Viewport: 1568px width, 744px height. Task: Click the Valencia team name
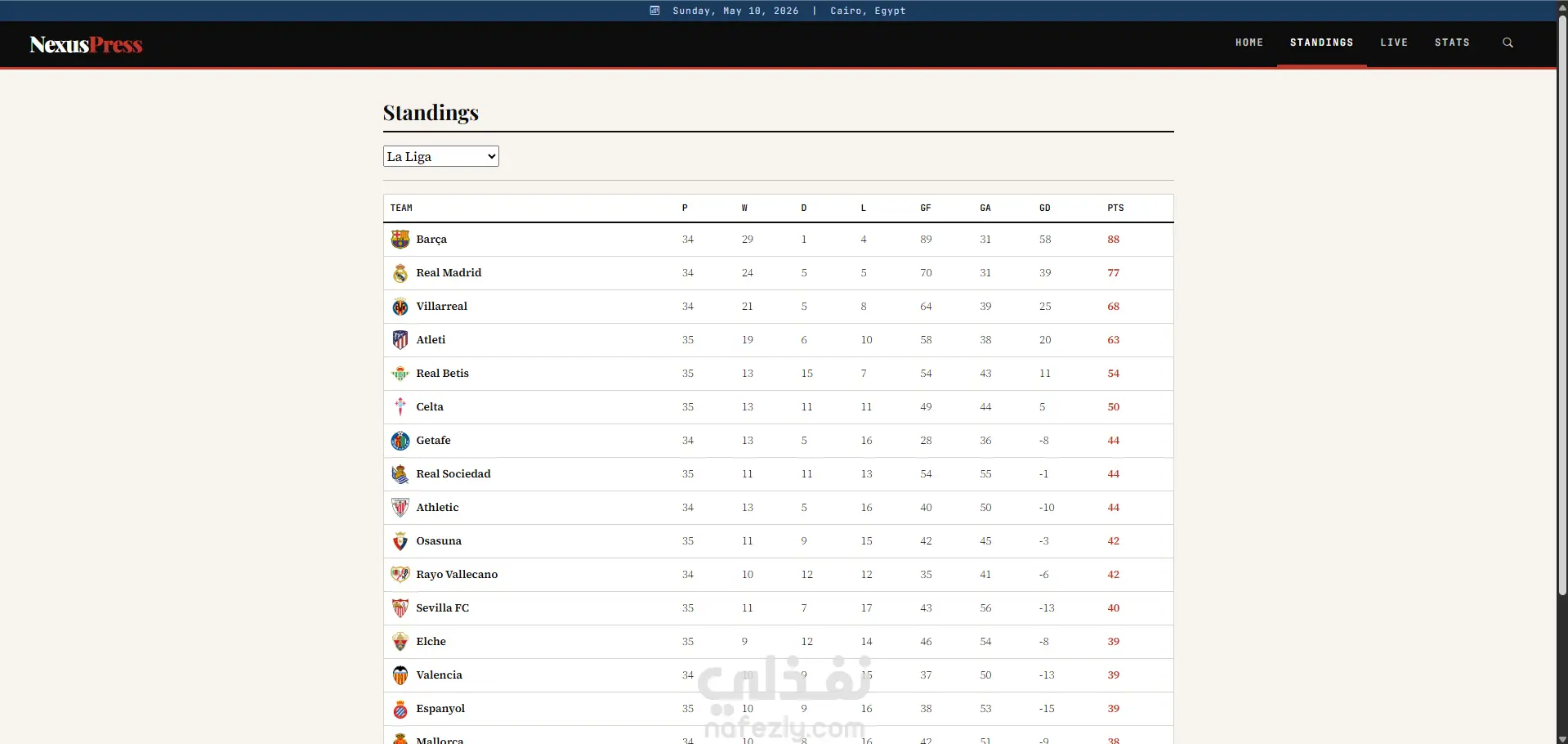[x=439, y=675]
